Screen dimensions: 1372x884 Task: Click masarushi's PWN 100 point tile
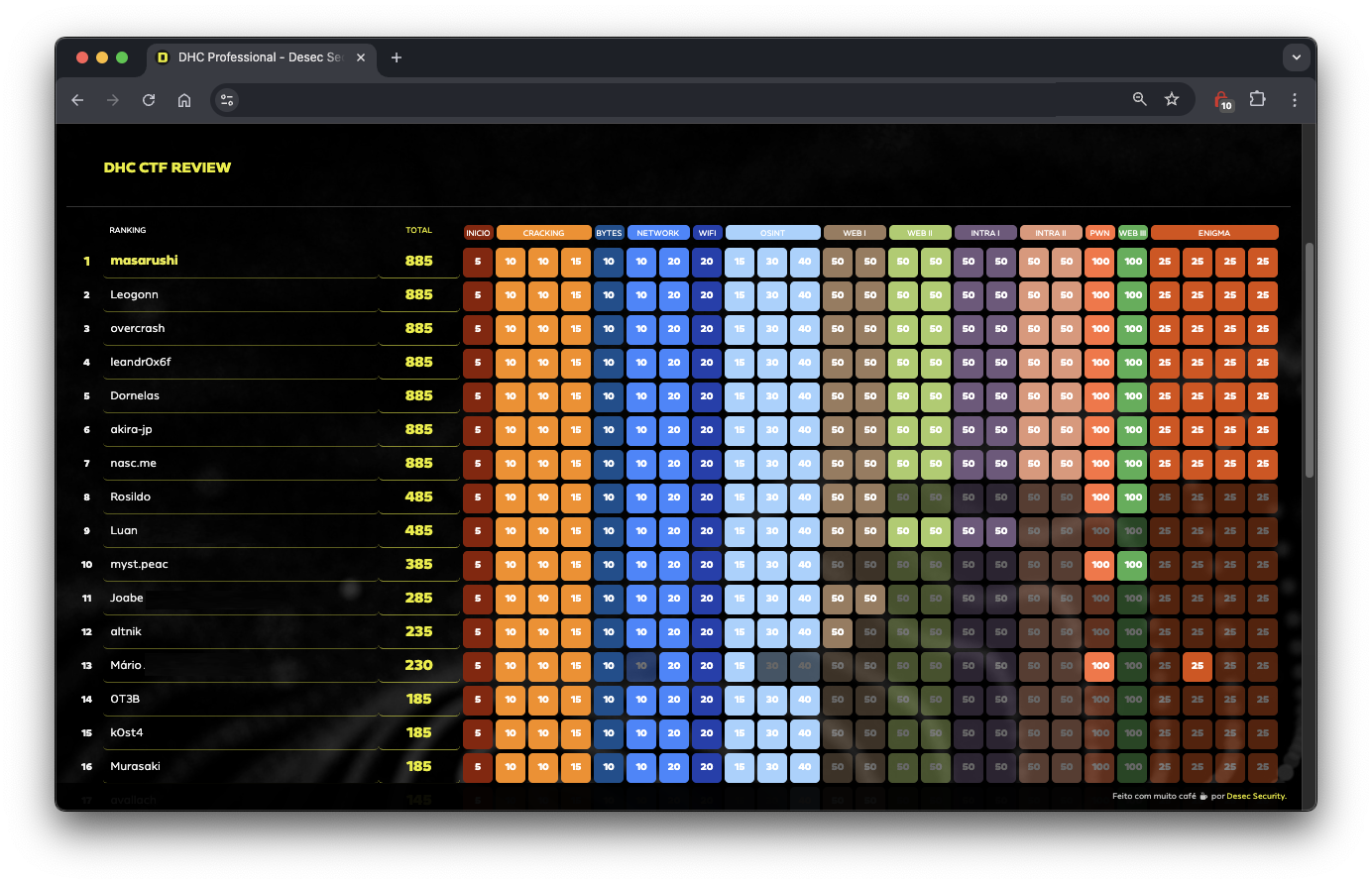coord(1100,262)
